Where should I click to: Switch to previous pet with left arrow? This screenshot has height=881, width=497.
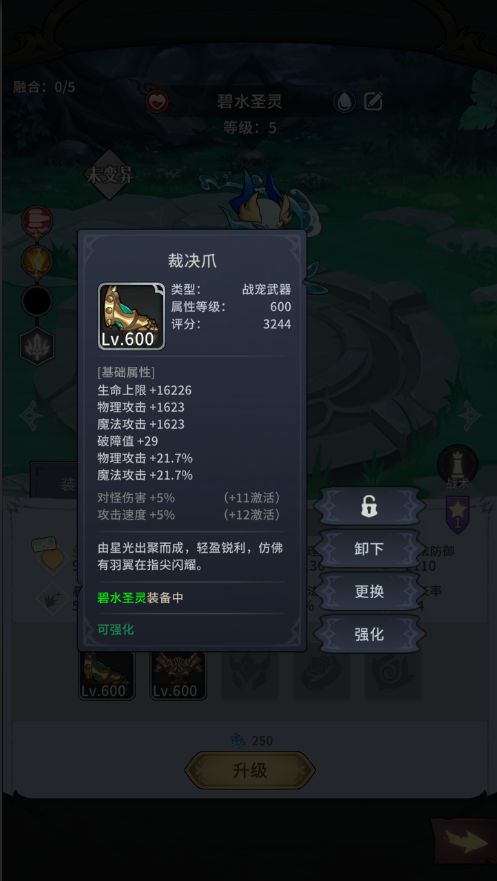coord(29,416)
